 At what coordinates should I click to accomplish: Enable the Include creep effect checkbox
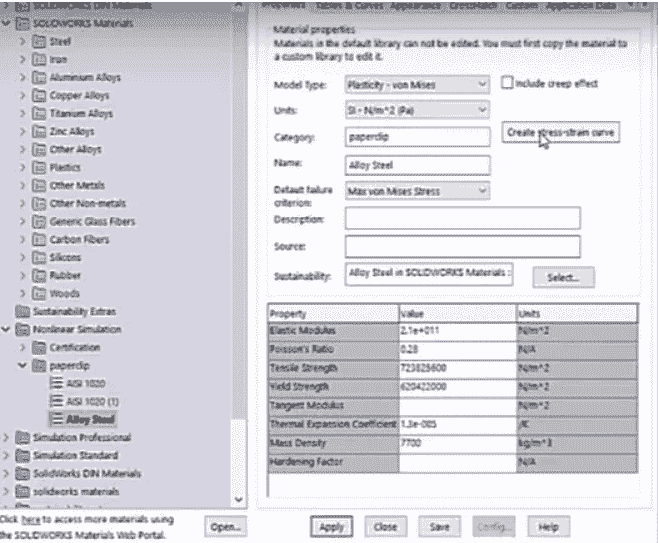click(x=507, y=83)
